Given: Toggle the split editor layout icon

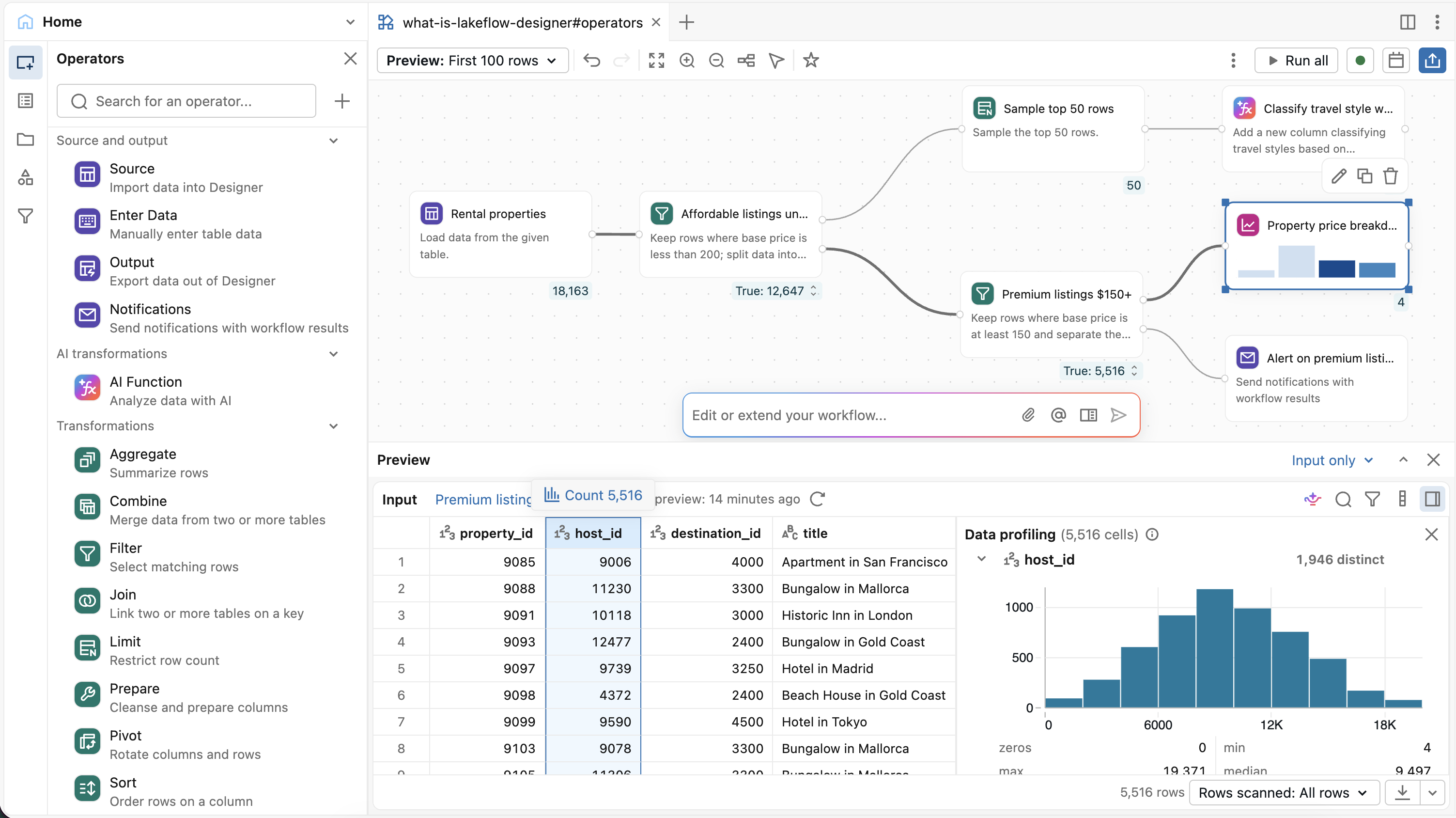Looking at the screenshot, I should (1408, 22).
